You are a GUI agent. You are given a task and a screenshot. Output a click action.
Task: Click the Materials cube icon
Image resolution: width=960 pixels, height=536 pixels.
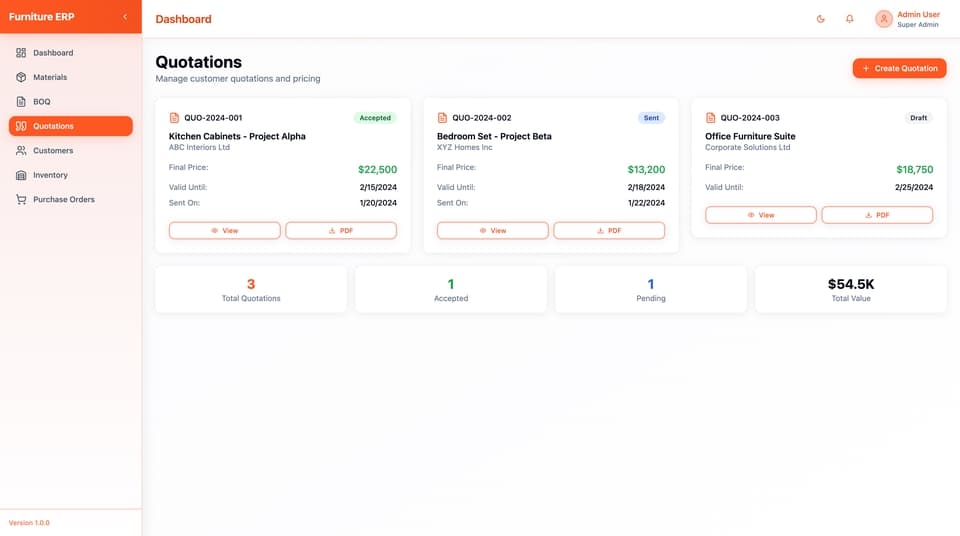pyautogui.click(x=21, y=77)
